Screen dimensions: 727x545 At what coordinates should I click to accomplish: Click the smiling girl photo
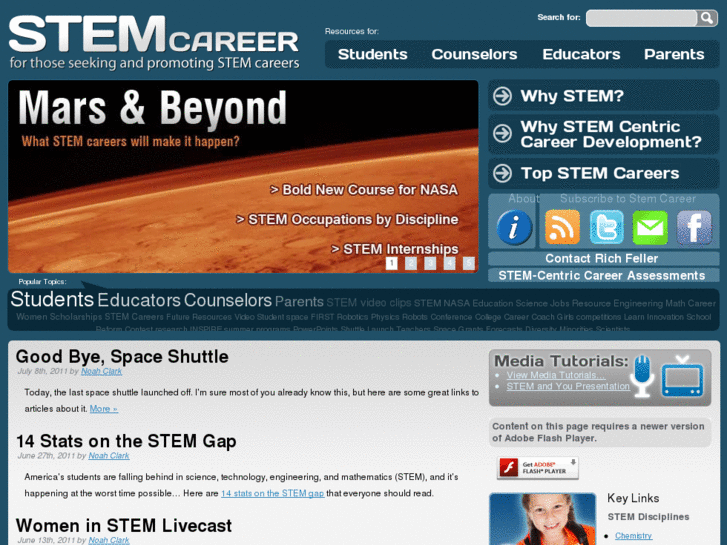[542, 519]
